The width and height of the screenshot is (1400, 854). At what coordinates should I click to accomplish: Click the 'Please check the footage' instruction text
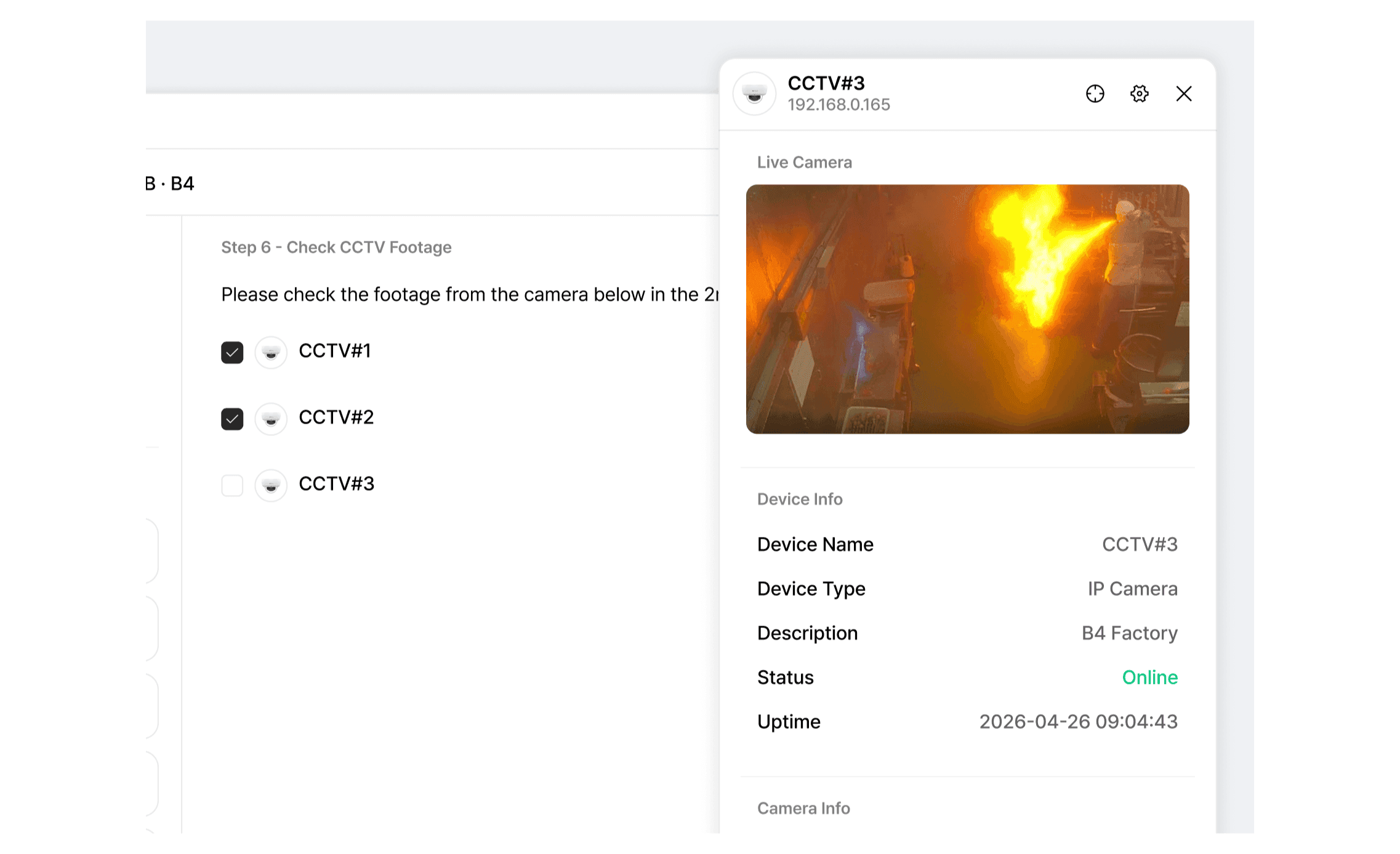click(x=470, y=295)
